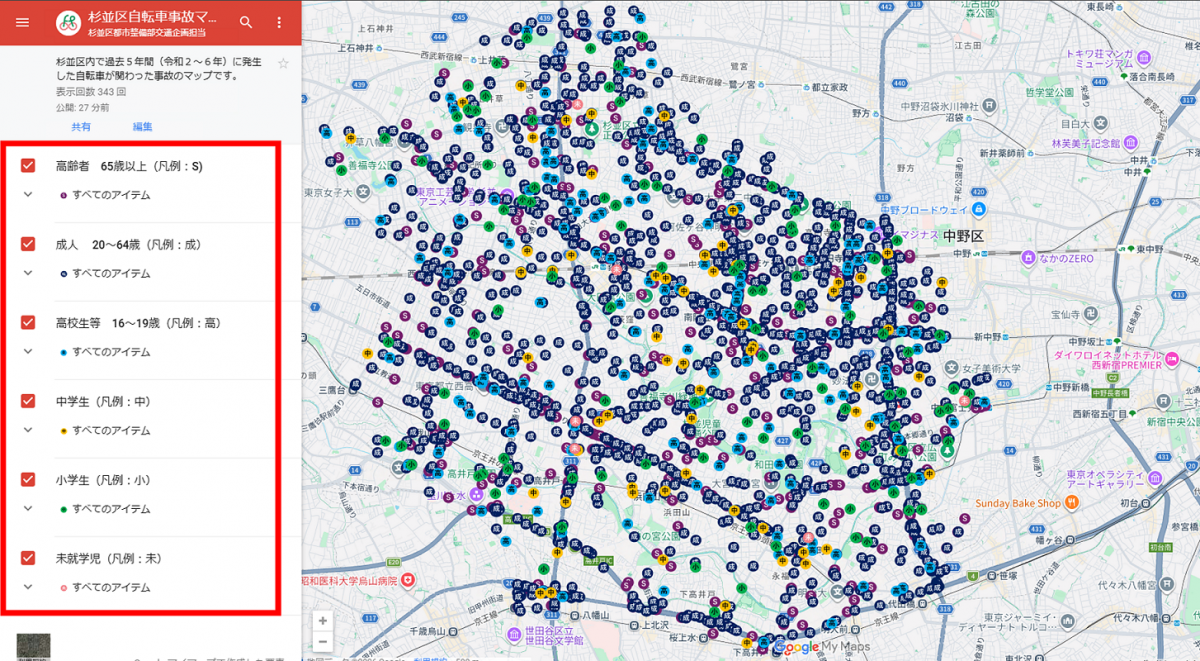Click the search magnifier icon in the header
This screenshot has width=1200, height=661.
click(246, 22)
